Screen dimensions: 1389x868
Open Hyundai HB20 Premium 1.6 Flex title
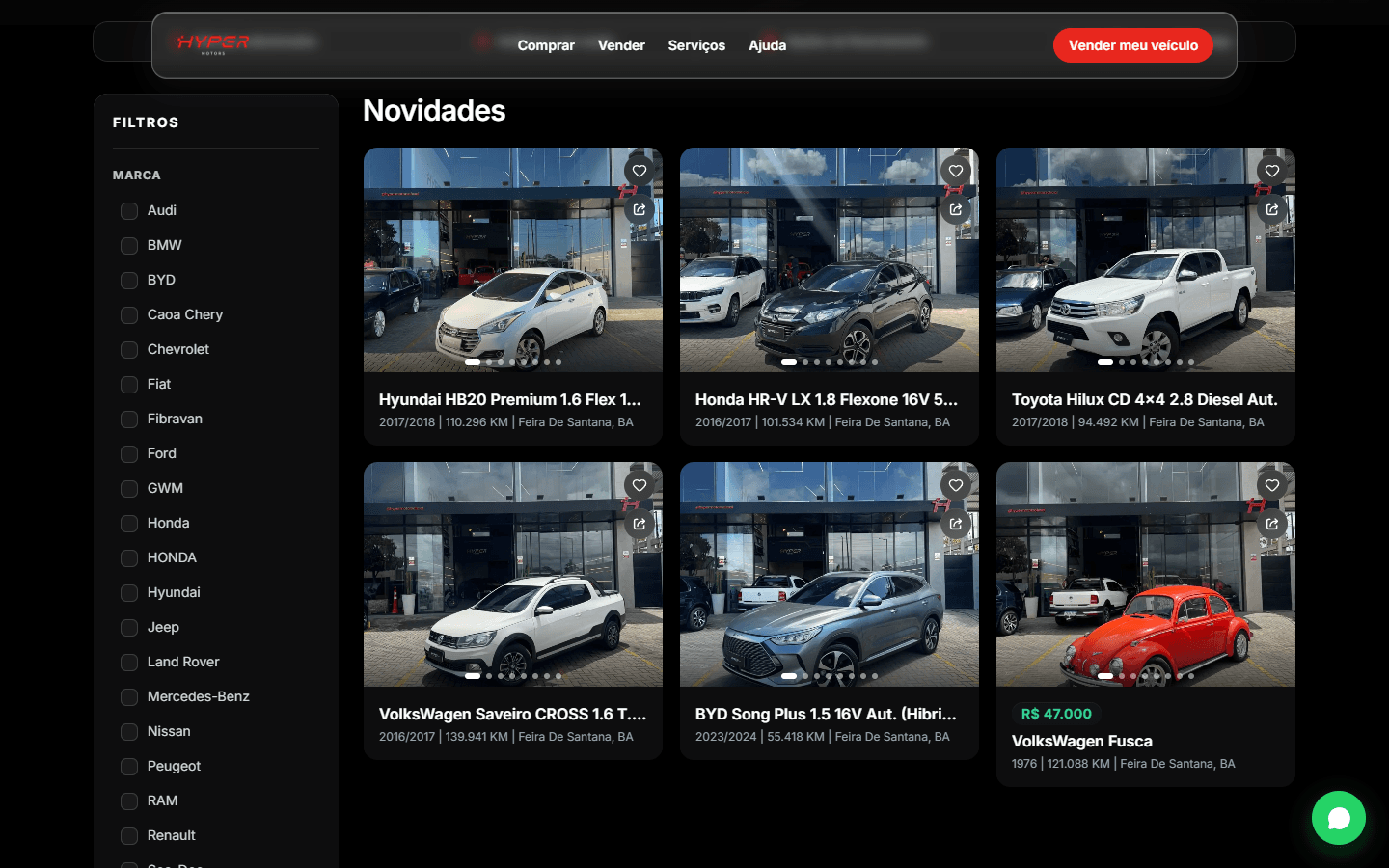(510, 399)
